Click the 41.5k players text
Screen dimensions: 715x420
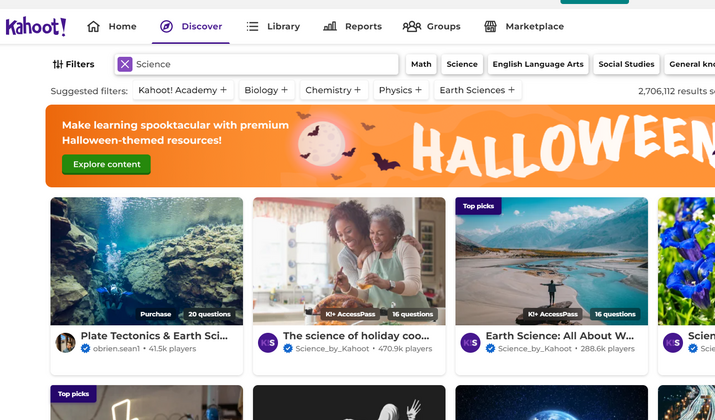pos(172,348)
